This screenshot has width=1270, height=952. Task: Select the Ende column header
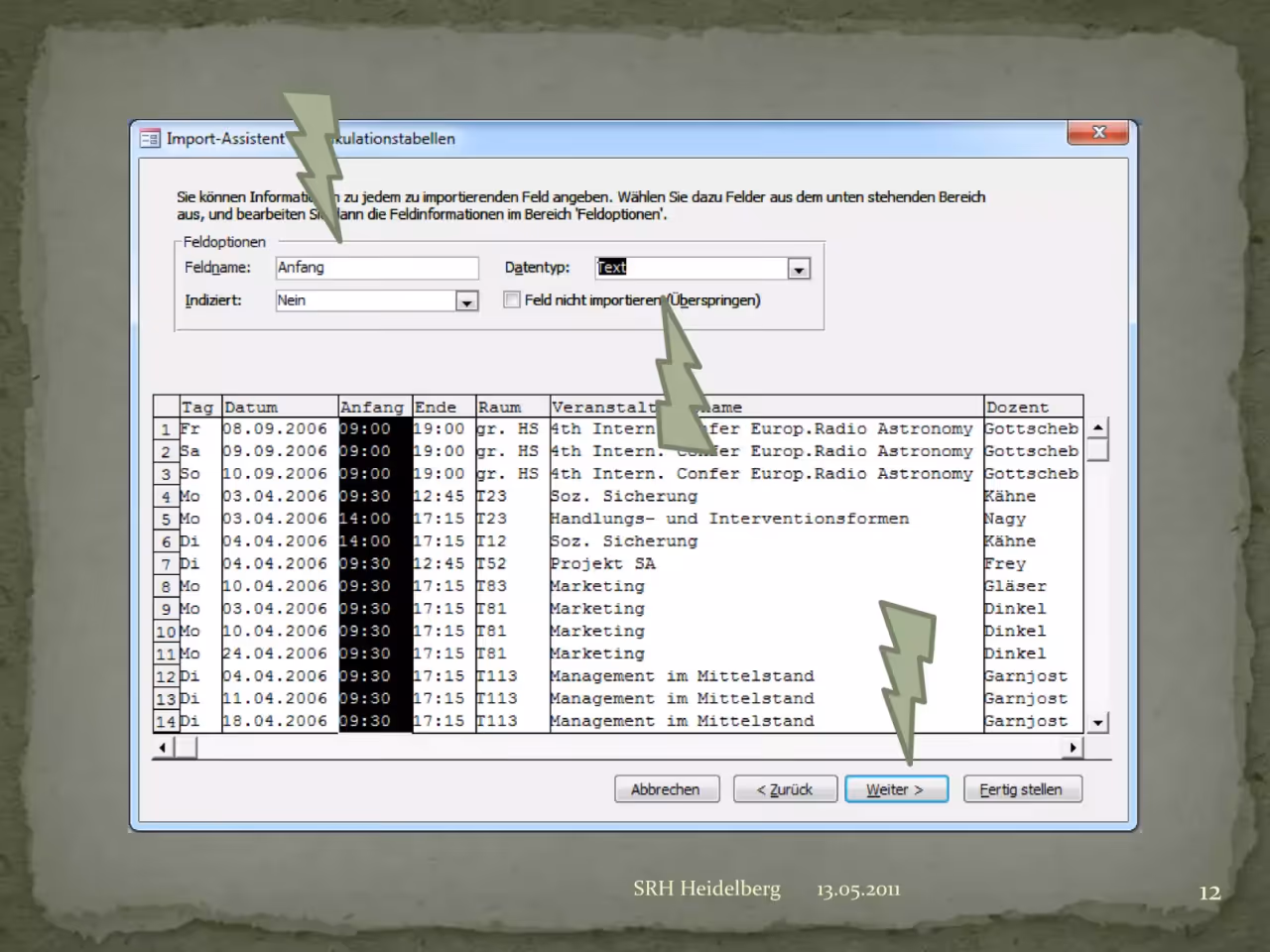point(444,407)
